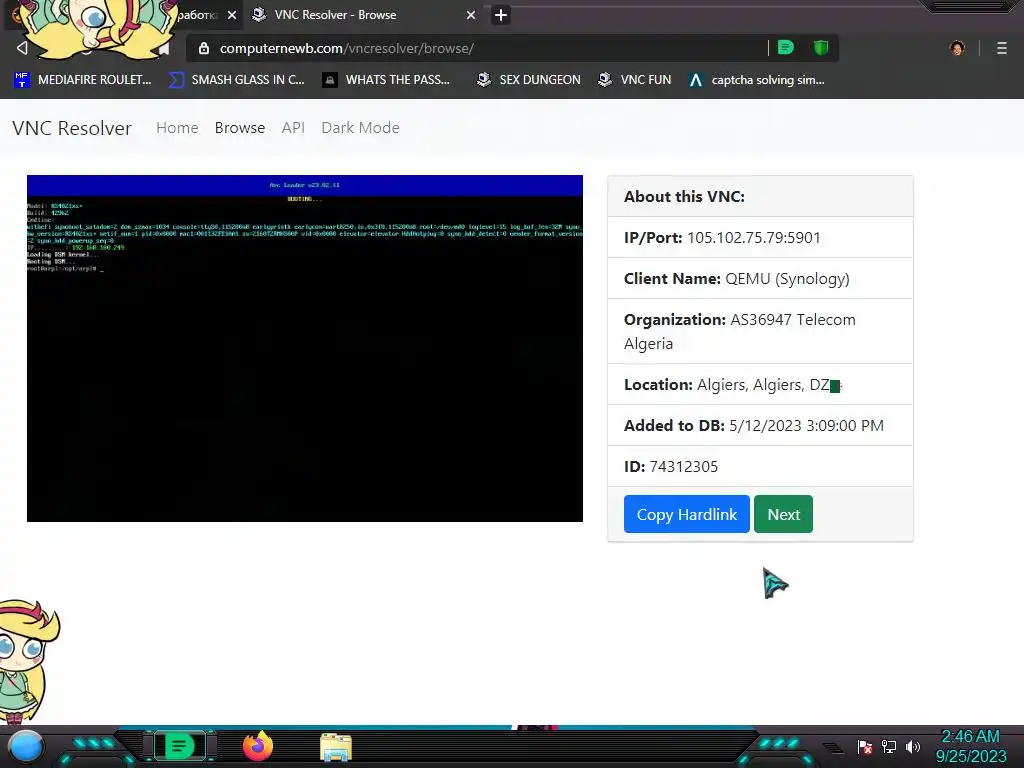
Task: Click the VNC terminal screenshot thumbnail
Action: pos(305,348)
